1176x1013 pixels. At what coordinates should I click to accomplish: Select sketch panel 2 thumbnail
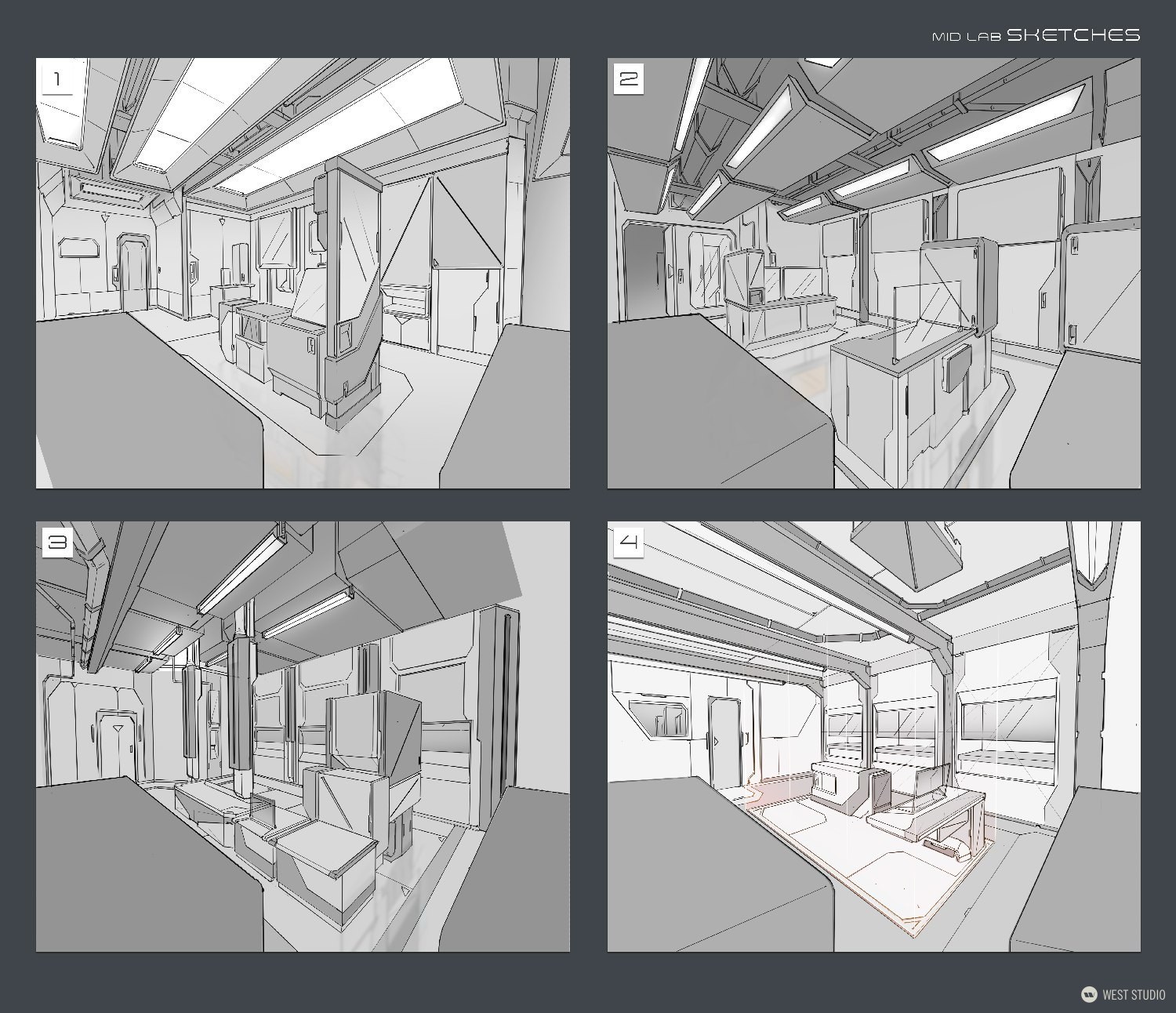coord(874,273)
